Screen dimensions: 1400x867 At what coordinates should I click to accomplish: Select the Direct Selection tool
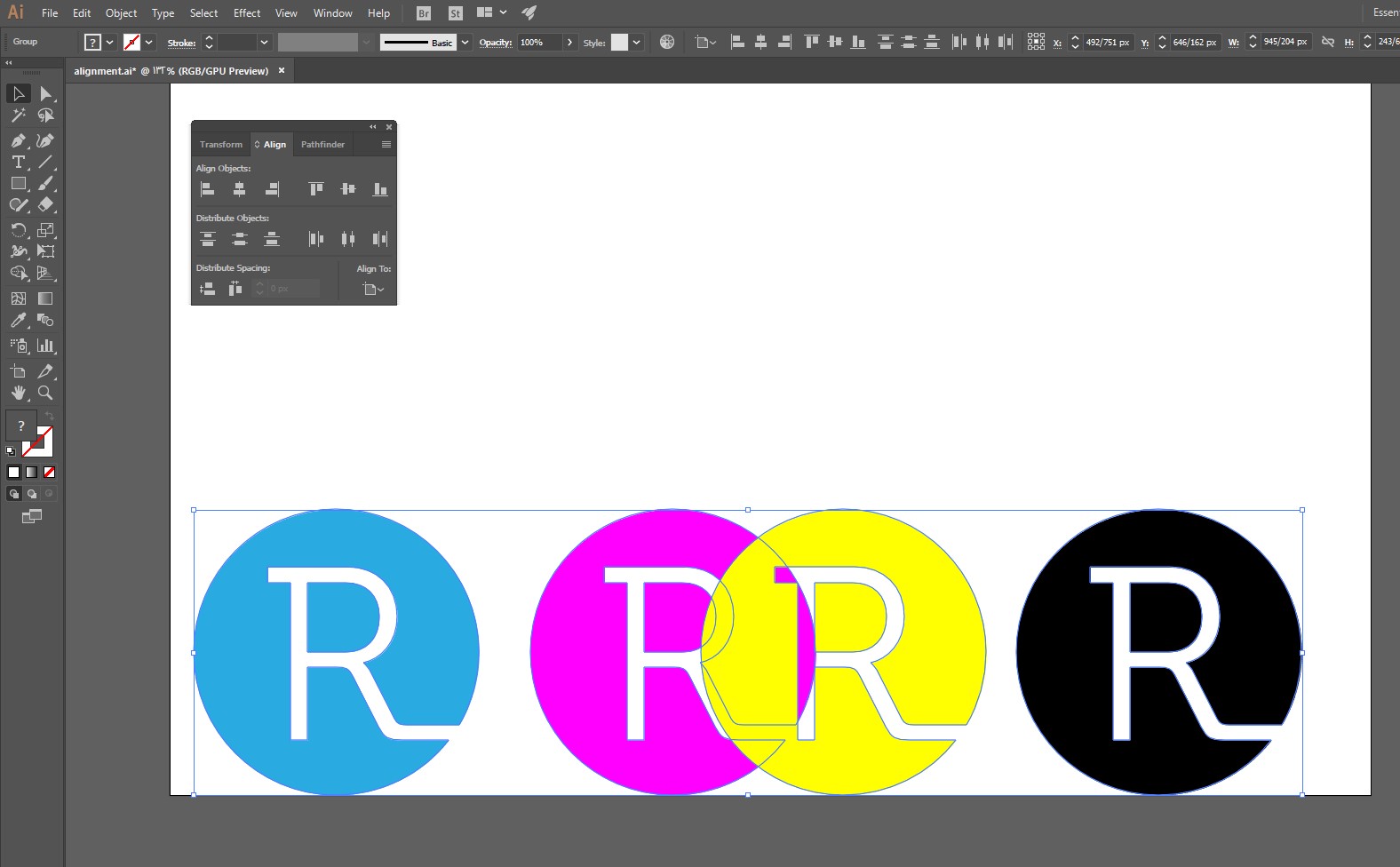point(45,93)
